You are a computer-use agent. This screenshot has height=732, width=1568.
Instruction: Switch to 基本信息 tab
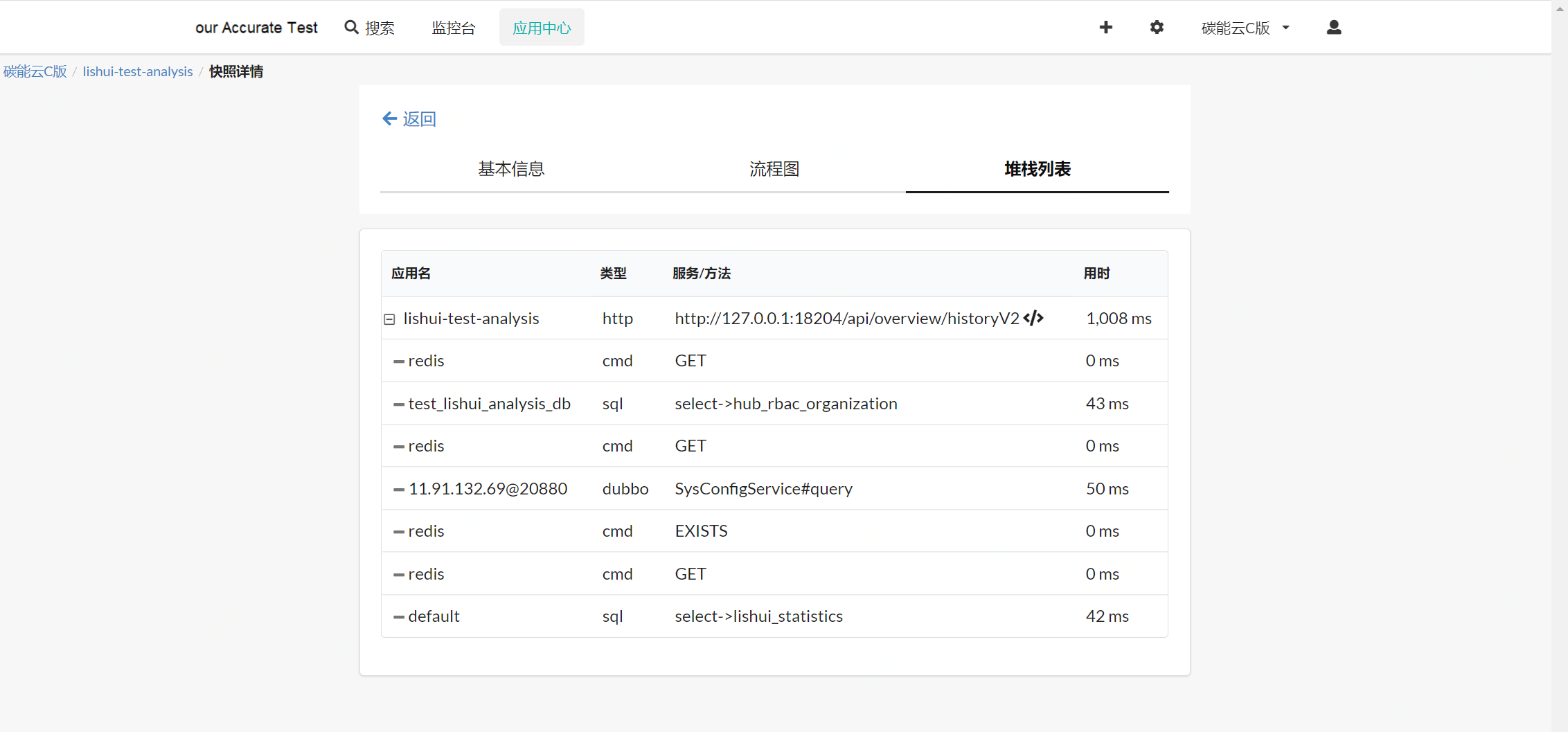point(511,169)
